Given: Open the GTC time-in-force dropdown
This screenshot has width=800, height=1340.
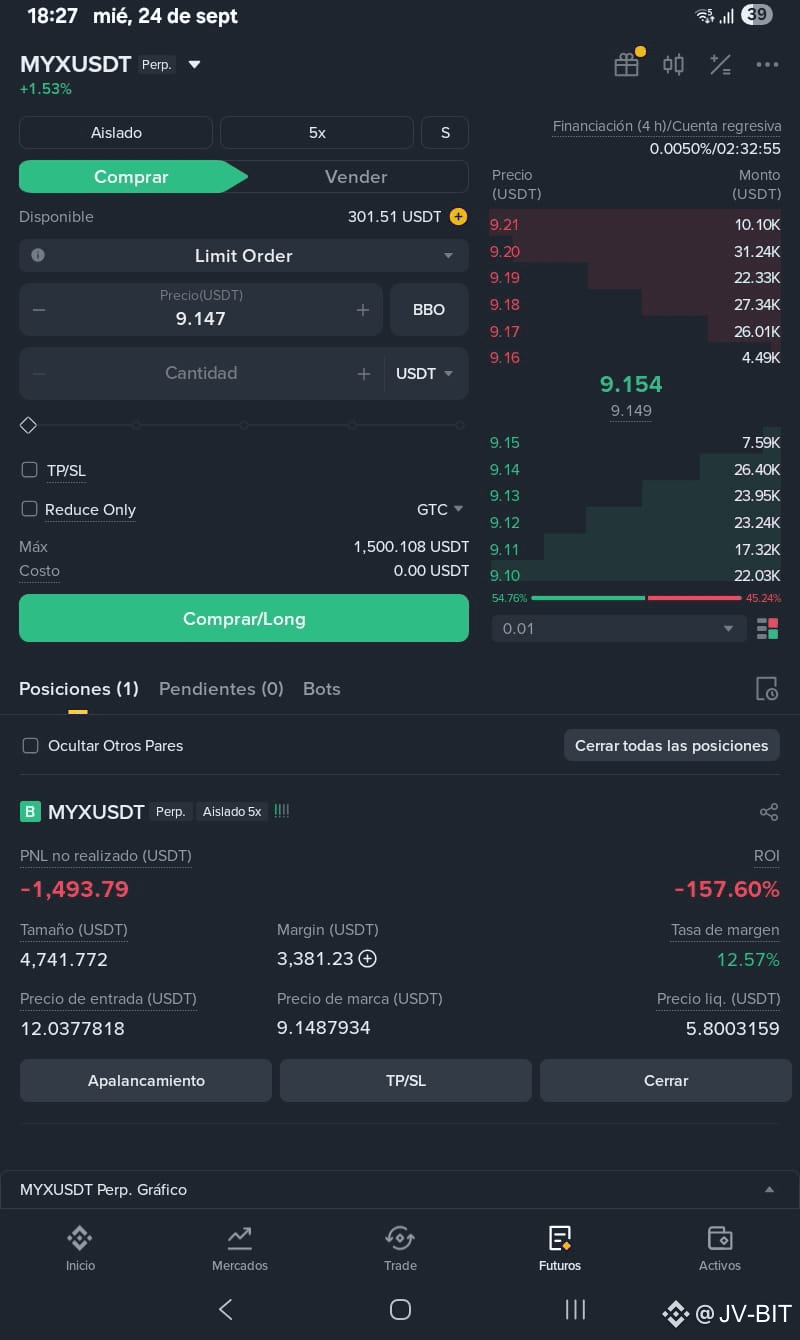Looking at the screenshot, I should coord(440,509).
